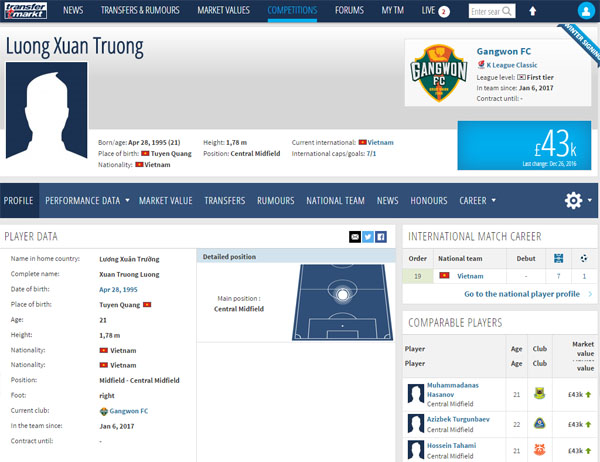Click the Vietnam flag next to Current international
The height and width of the screenshot is (462, 600).
[x=362, y=142]
